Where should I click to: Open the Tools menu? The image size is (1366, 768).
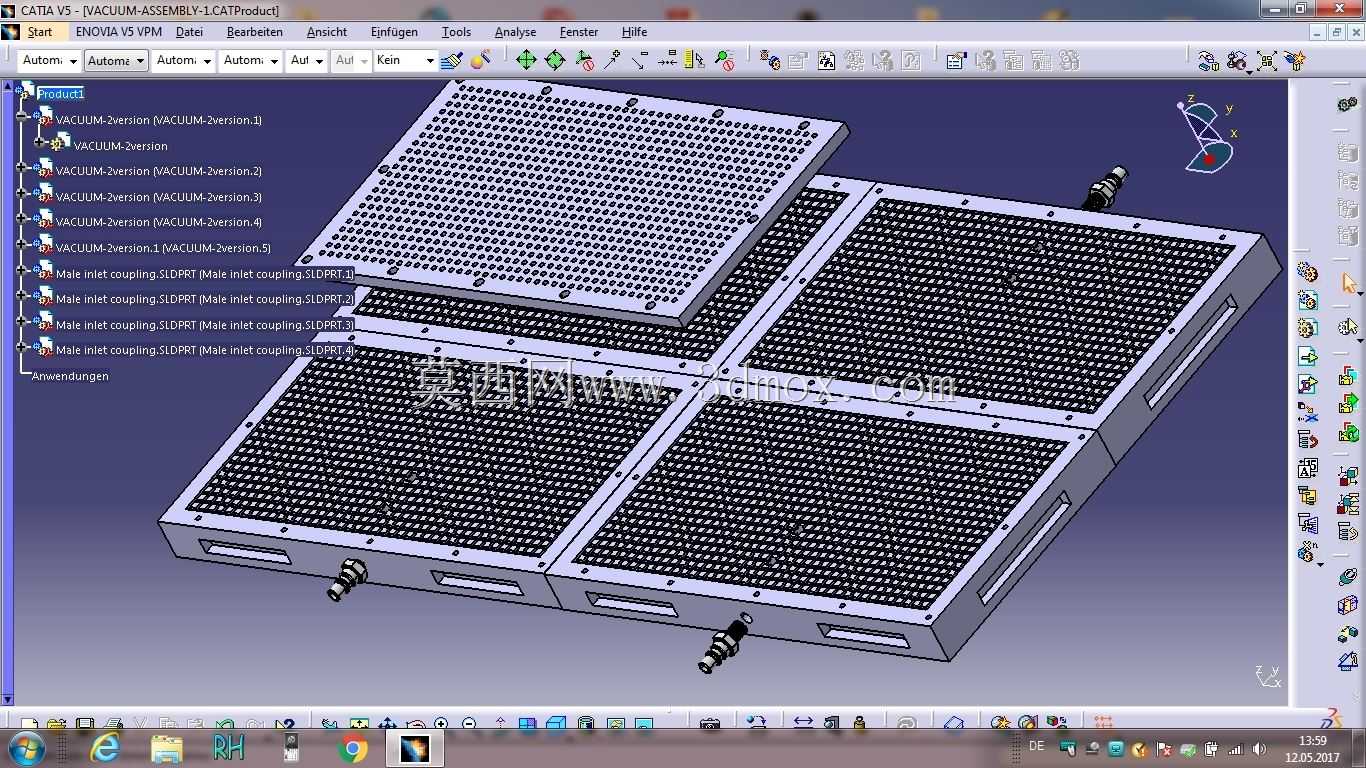click(x=456, y=32)
